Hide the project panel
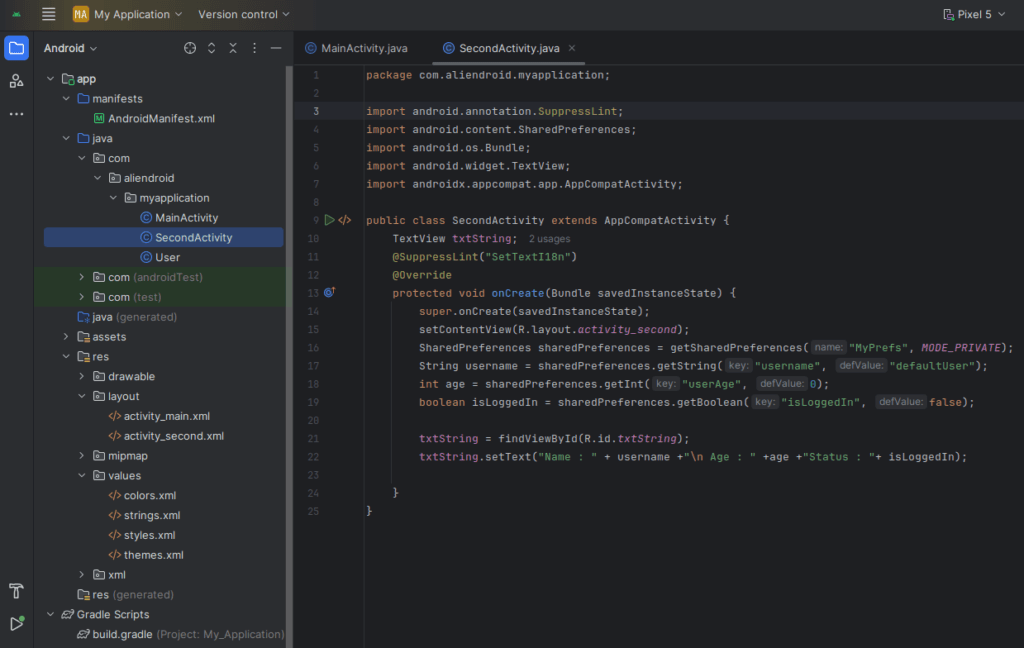The image size is (1024, 648). (276, 48)
